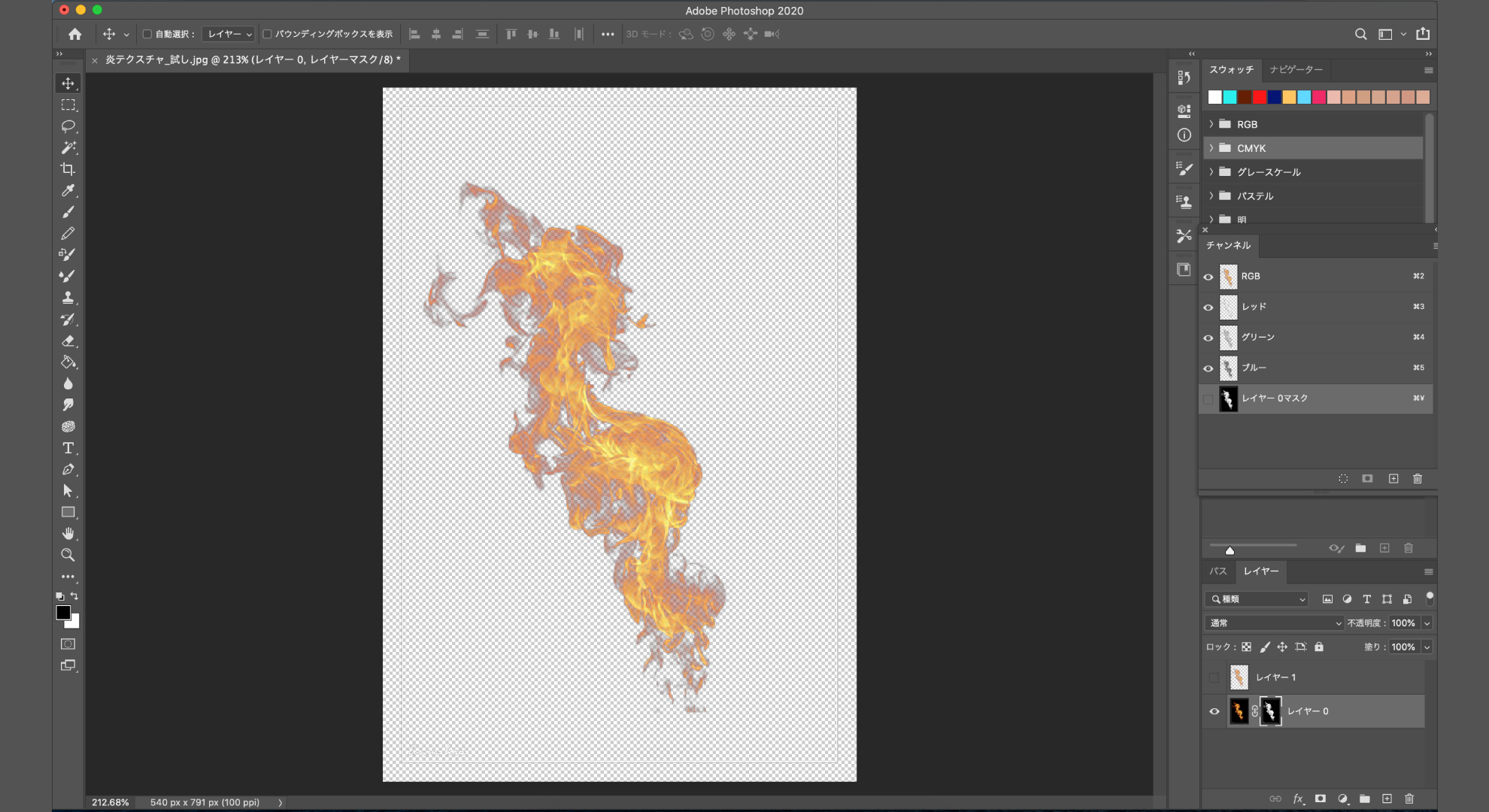The height and width of the screenshot is (812, 1489).
Task: Expand the RGB swatch folder
Action: [x=1212, y=124]
